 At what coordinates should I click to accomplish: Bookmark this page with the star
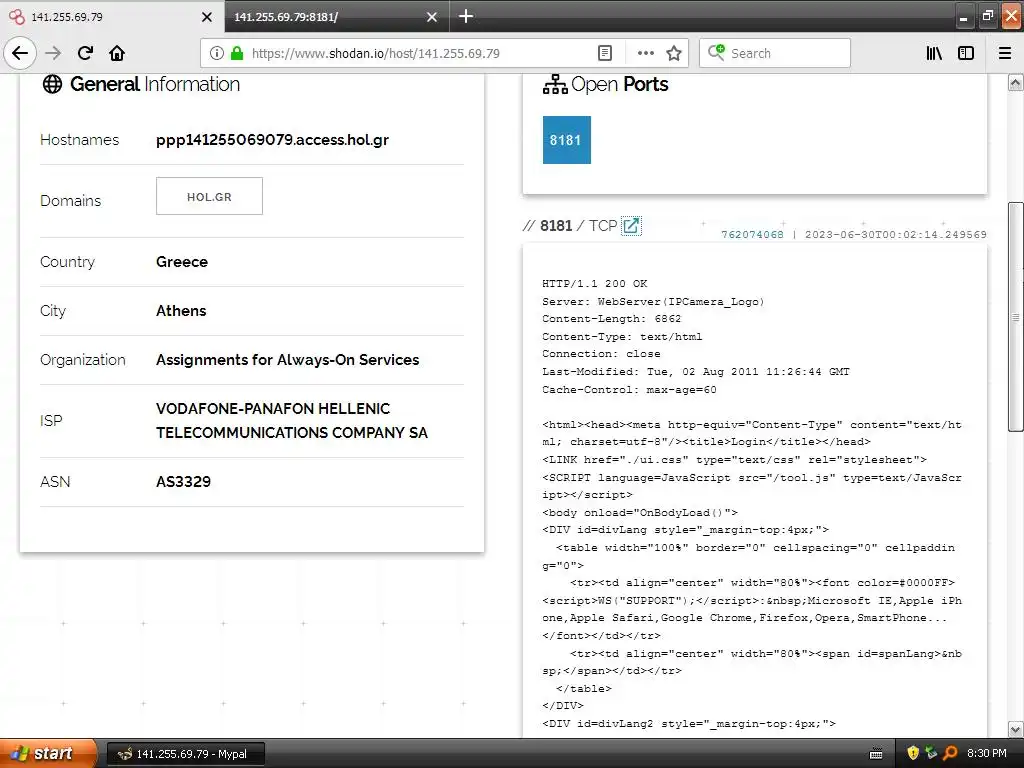674,53
